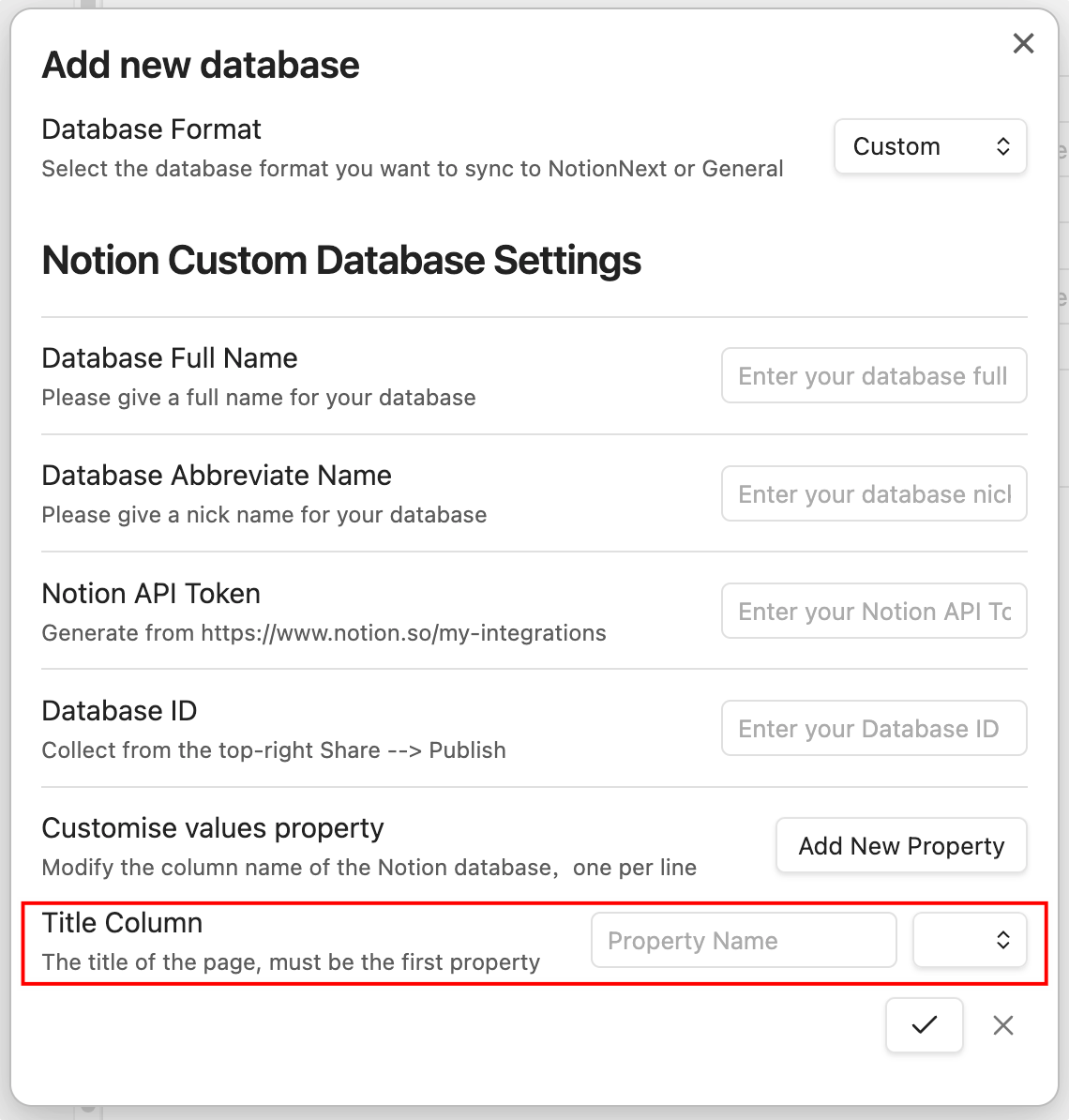Click the 'Notion Custom Database Settings' heading
The width and height of the screenshot is (1069, 1120).
coord(341,260)
